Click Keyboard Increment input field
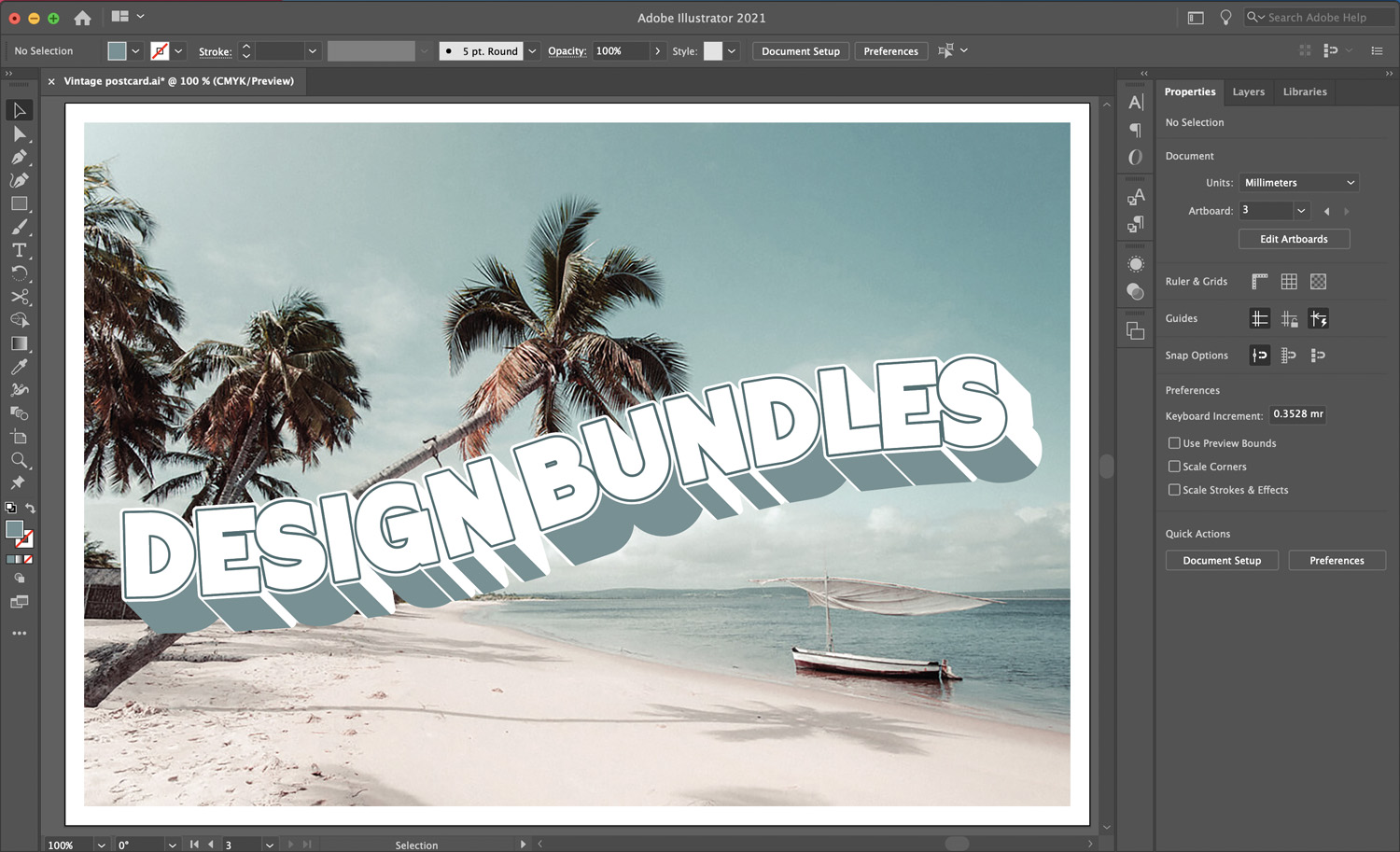This screenshot has height=852, width=1400. tap(1298, 414)
